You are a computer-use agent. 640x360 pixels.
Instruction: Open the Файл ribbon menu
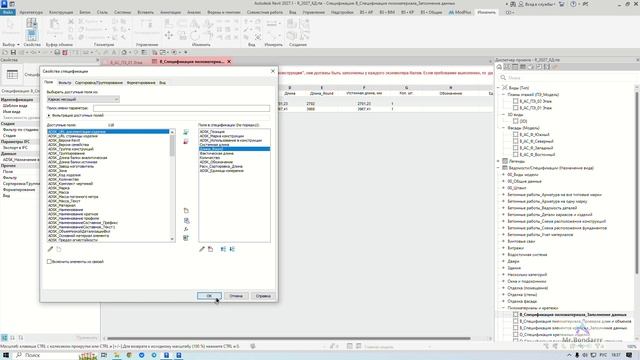coord(8,13)
